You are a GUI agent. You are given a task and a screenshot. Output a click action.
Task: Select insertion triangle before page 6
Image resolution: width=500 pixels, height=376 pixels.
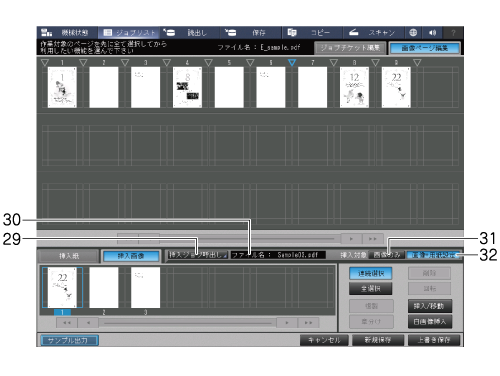click(x=250, y=62)
